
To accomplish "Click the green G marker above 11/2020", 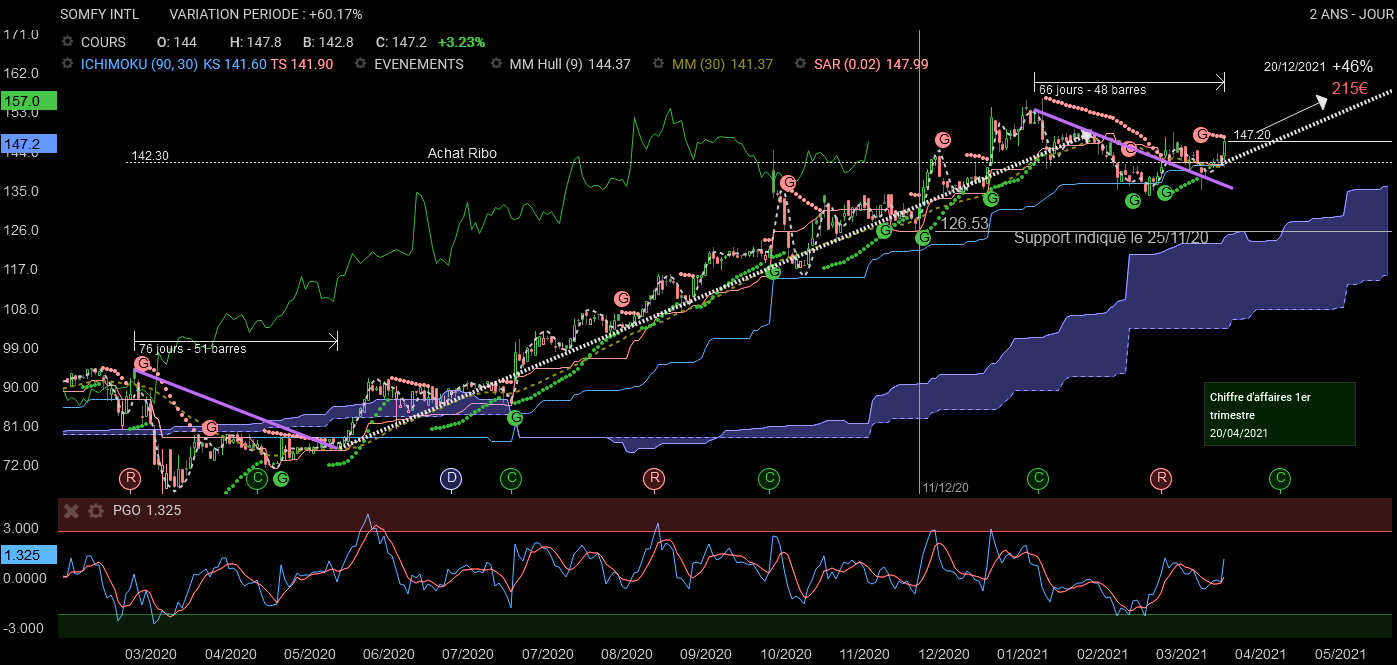I will click(x=884, y=231).
